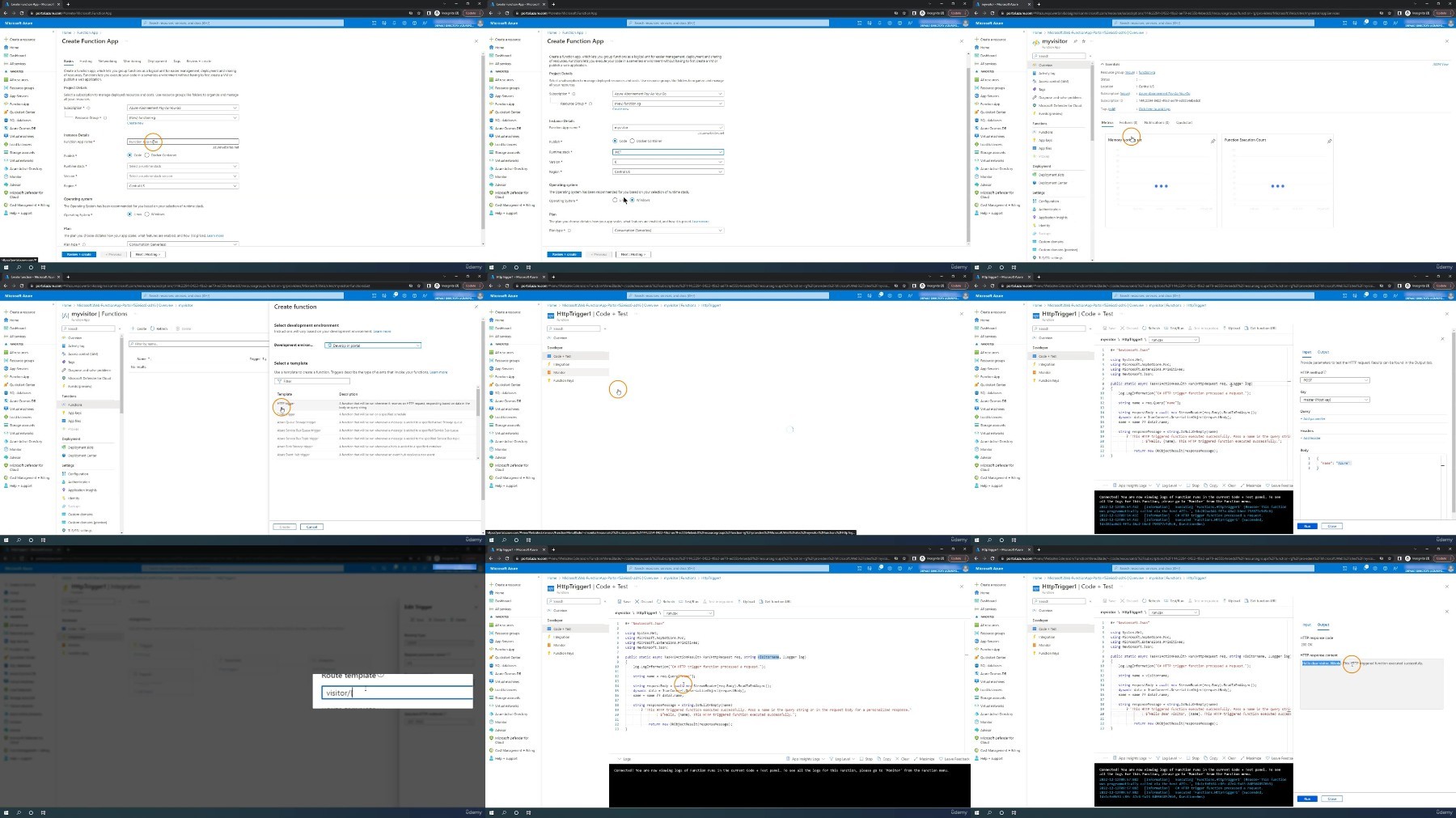Click Advisor nav icon in the Output pane screenshot
Viewport: 1456px width, 818px height.
coord(977,730)
